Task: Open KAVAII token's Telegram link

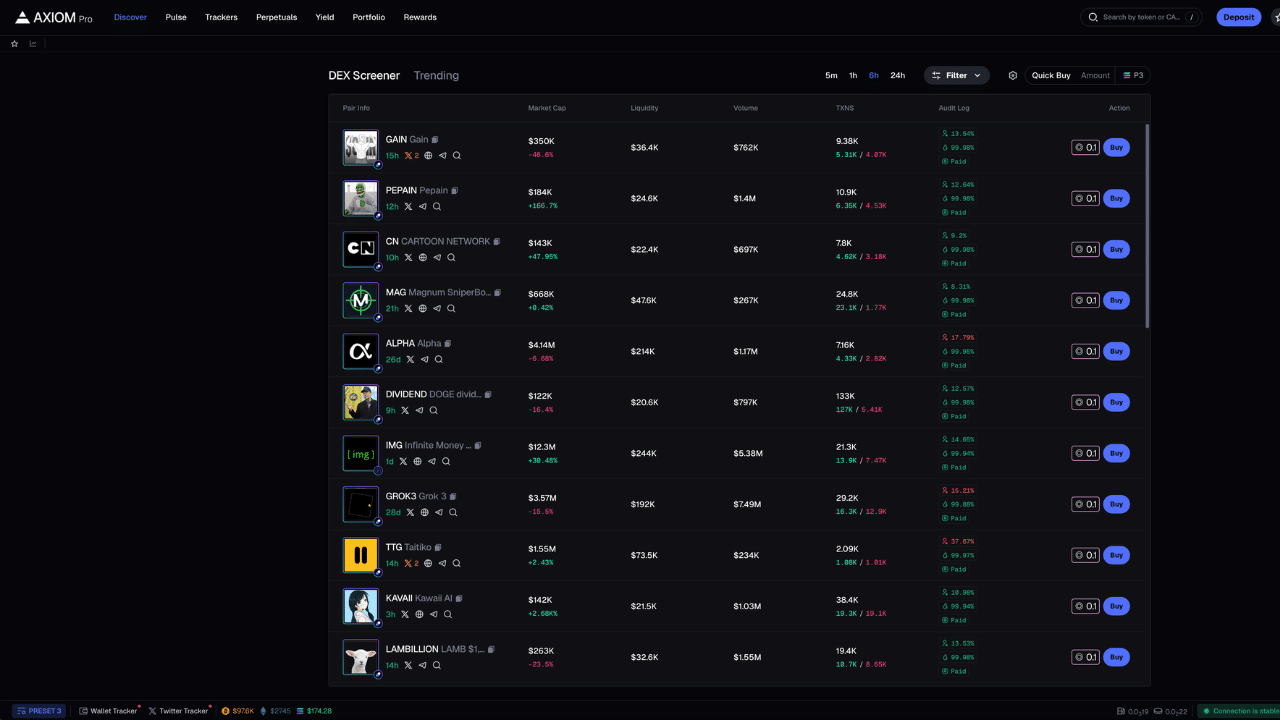Action: (433, 614)
